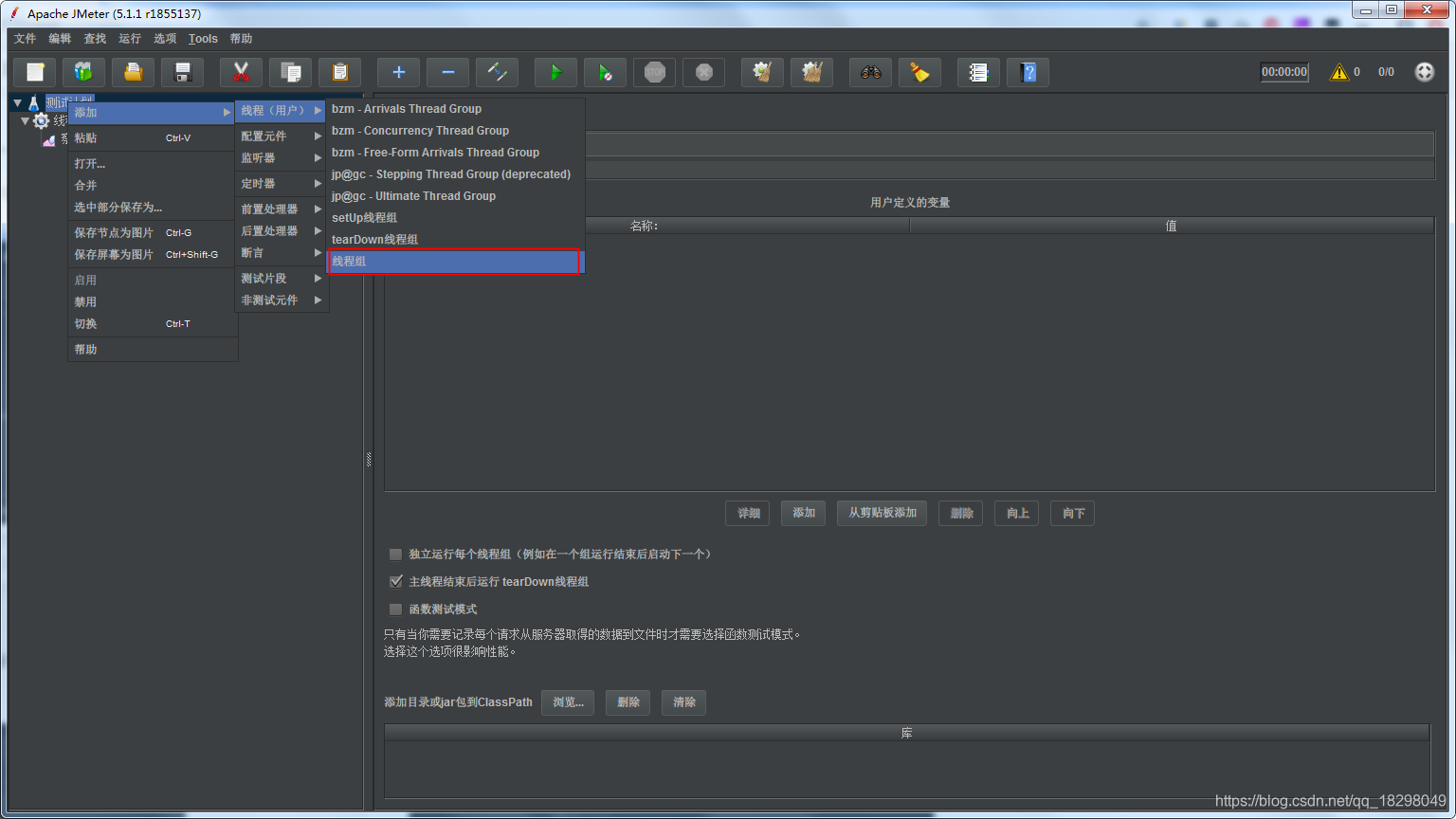Select the test plan beaker tree node
The height and width of the screenshot is (819, 1456).
[34, 102]
